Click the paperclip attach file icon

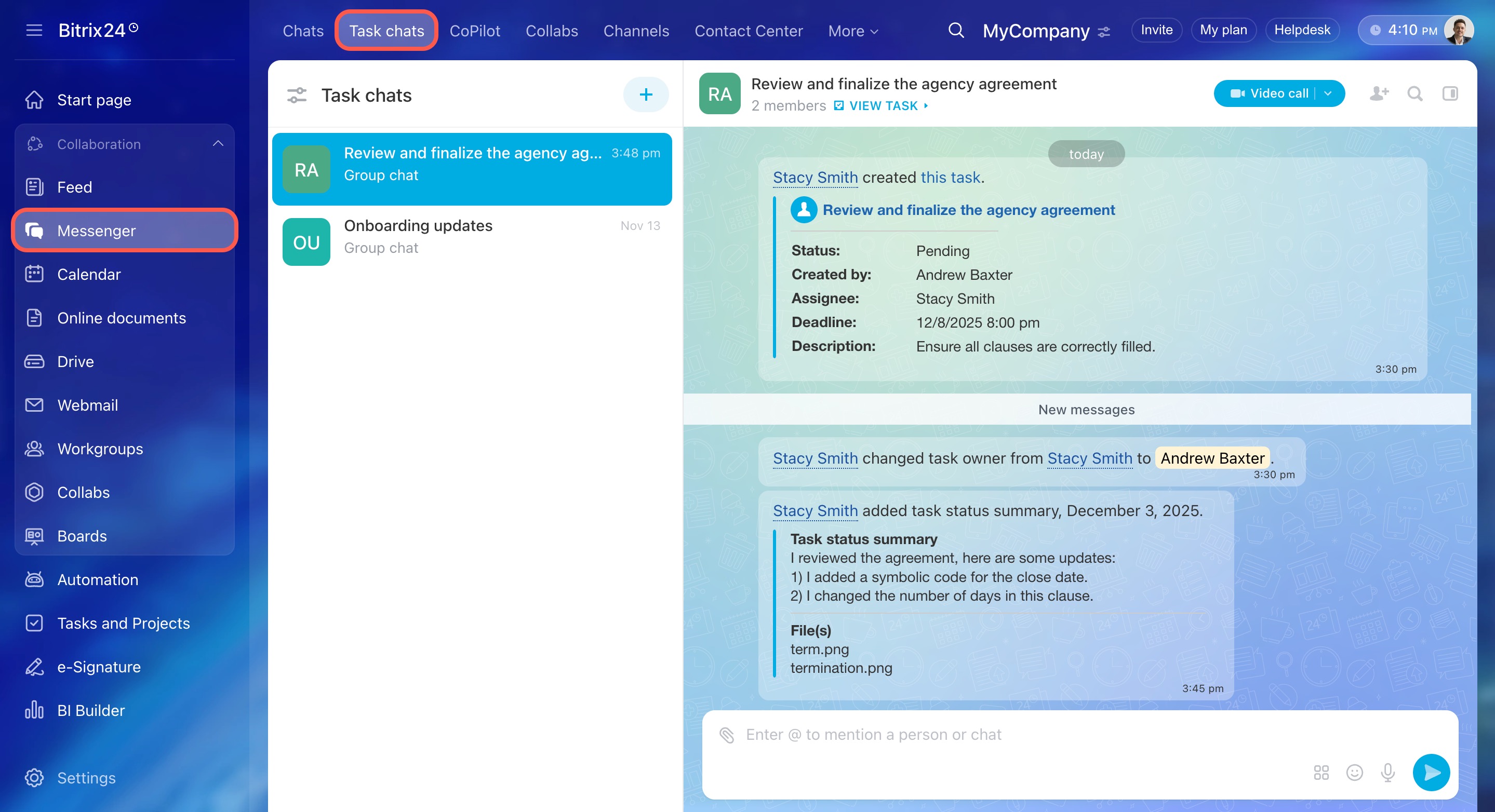pos(727,735)
